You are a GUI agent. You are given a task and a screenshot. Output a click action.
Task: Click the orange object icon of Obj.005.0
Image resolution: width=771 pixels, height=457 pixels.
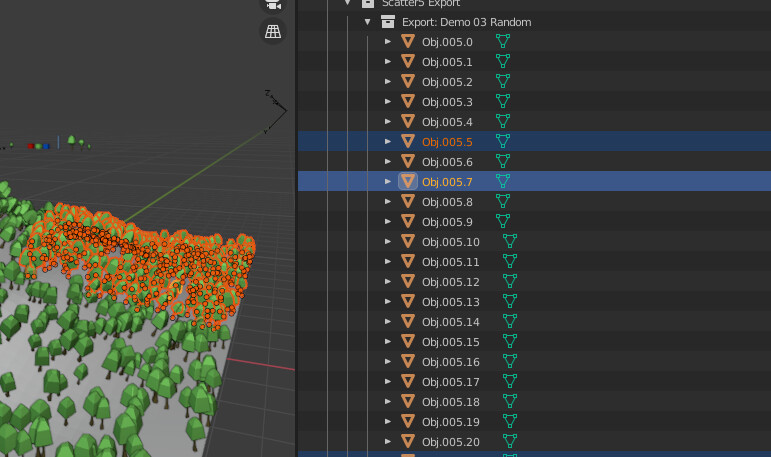tap(408, 41)
